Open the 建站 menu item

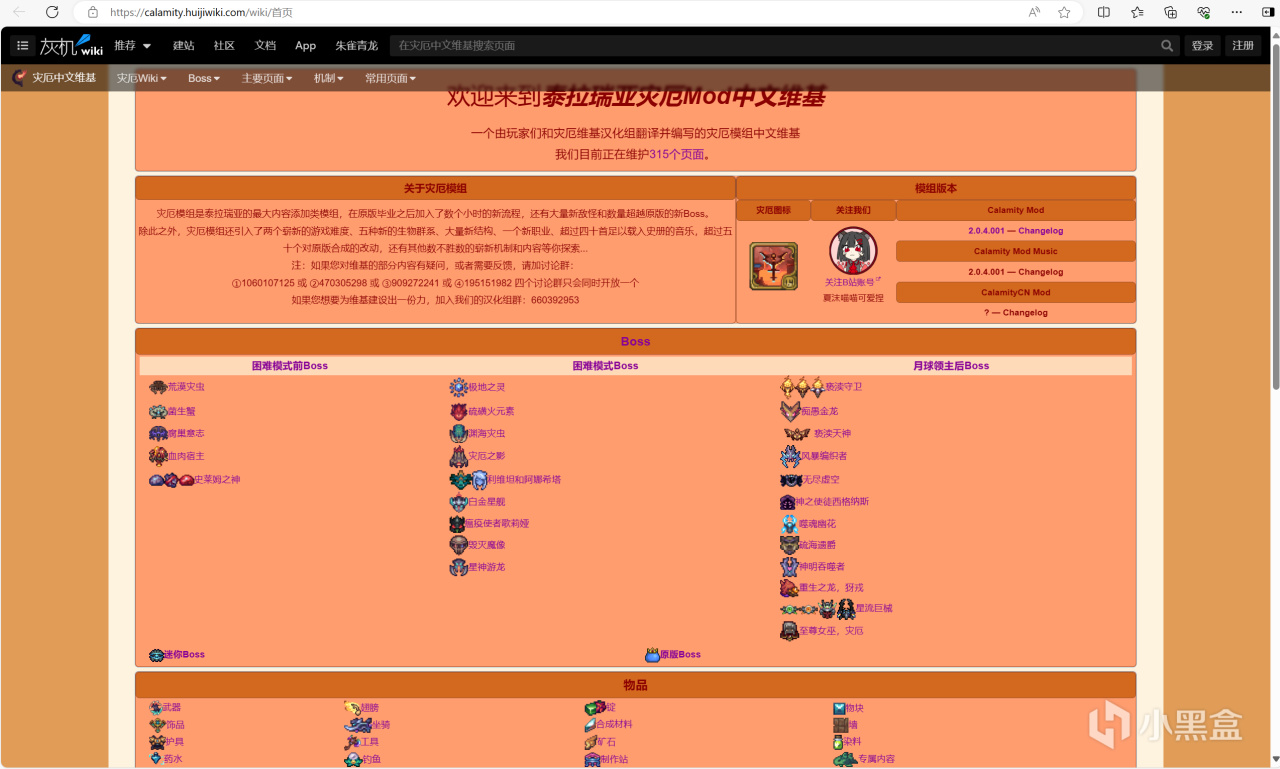tap(184, 46)
